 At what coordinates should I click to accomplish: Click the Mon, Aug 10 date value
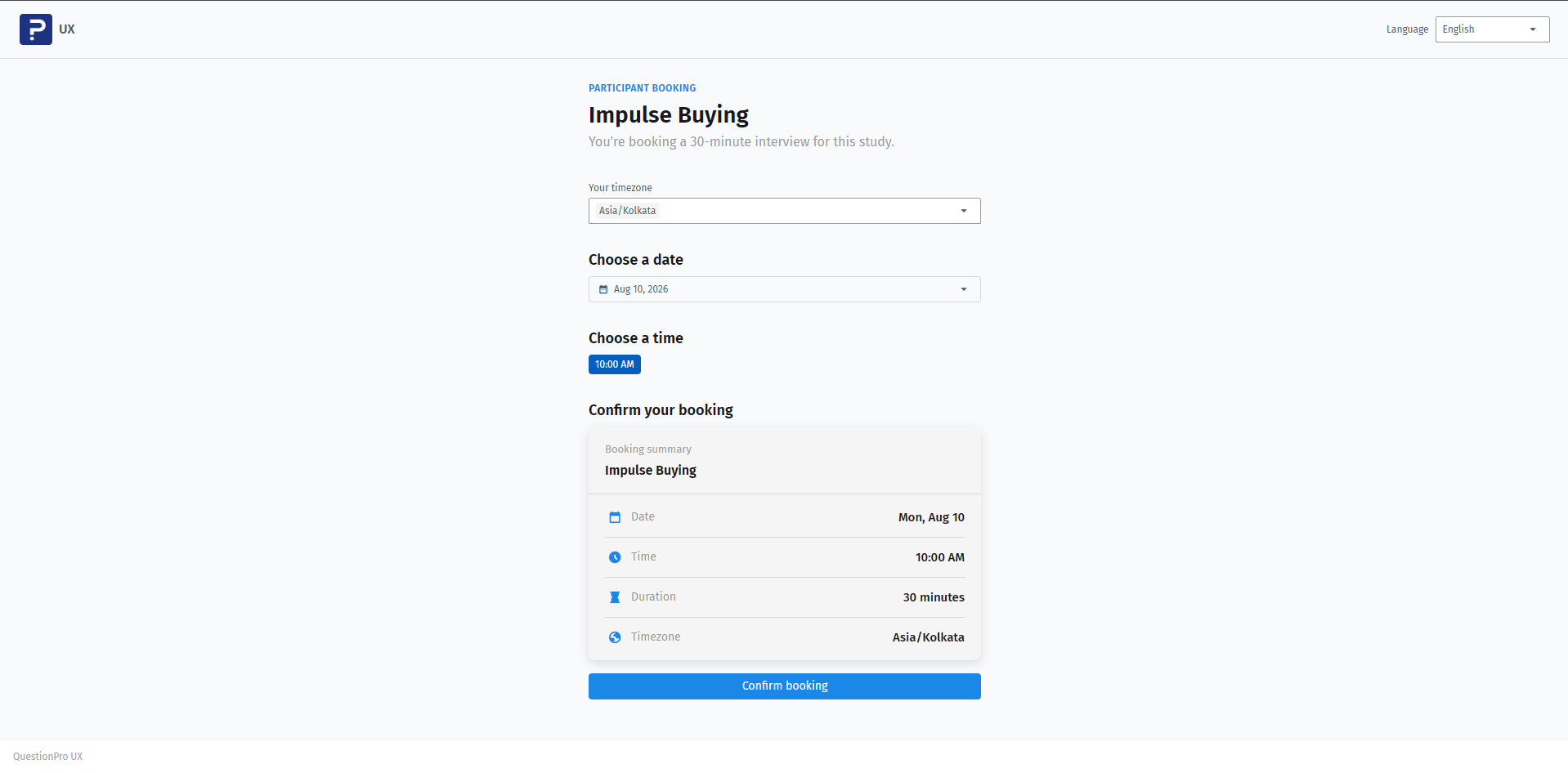(931, 517)
